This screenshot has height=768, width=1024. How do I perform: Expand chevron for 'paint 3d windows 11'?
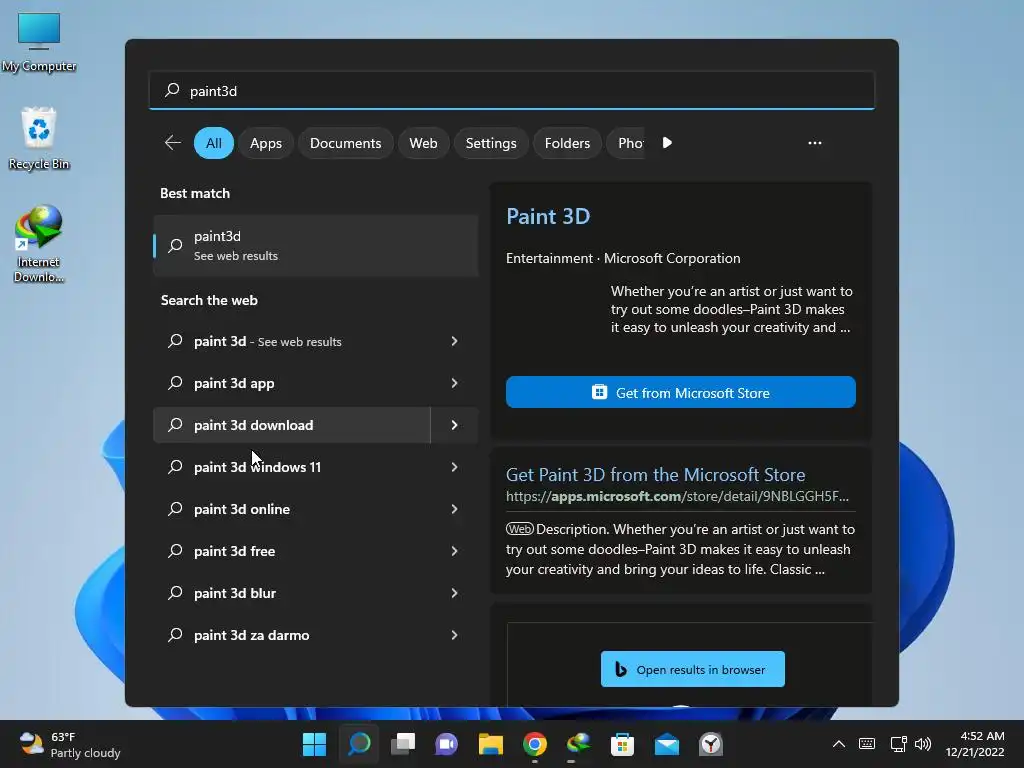click(455, 467)
